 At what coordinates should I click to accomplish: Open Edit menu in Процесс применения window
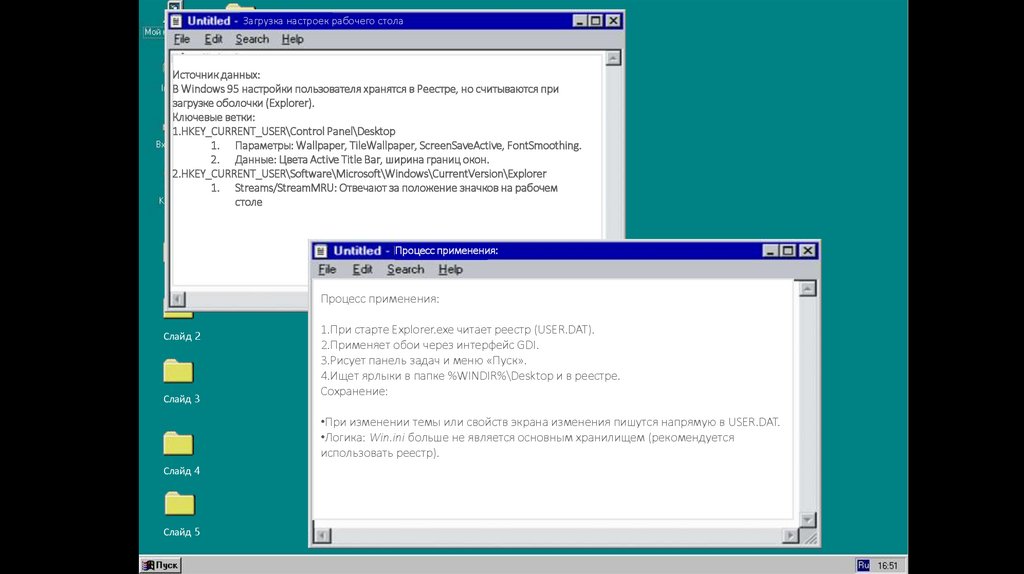tap(362, 269)
